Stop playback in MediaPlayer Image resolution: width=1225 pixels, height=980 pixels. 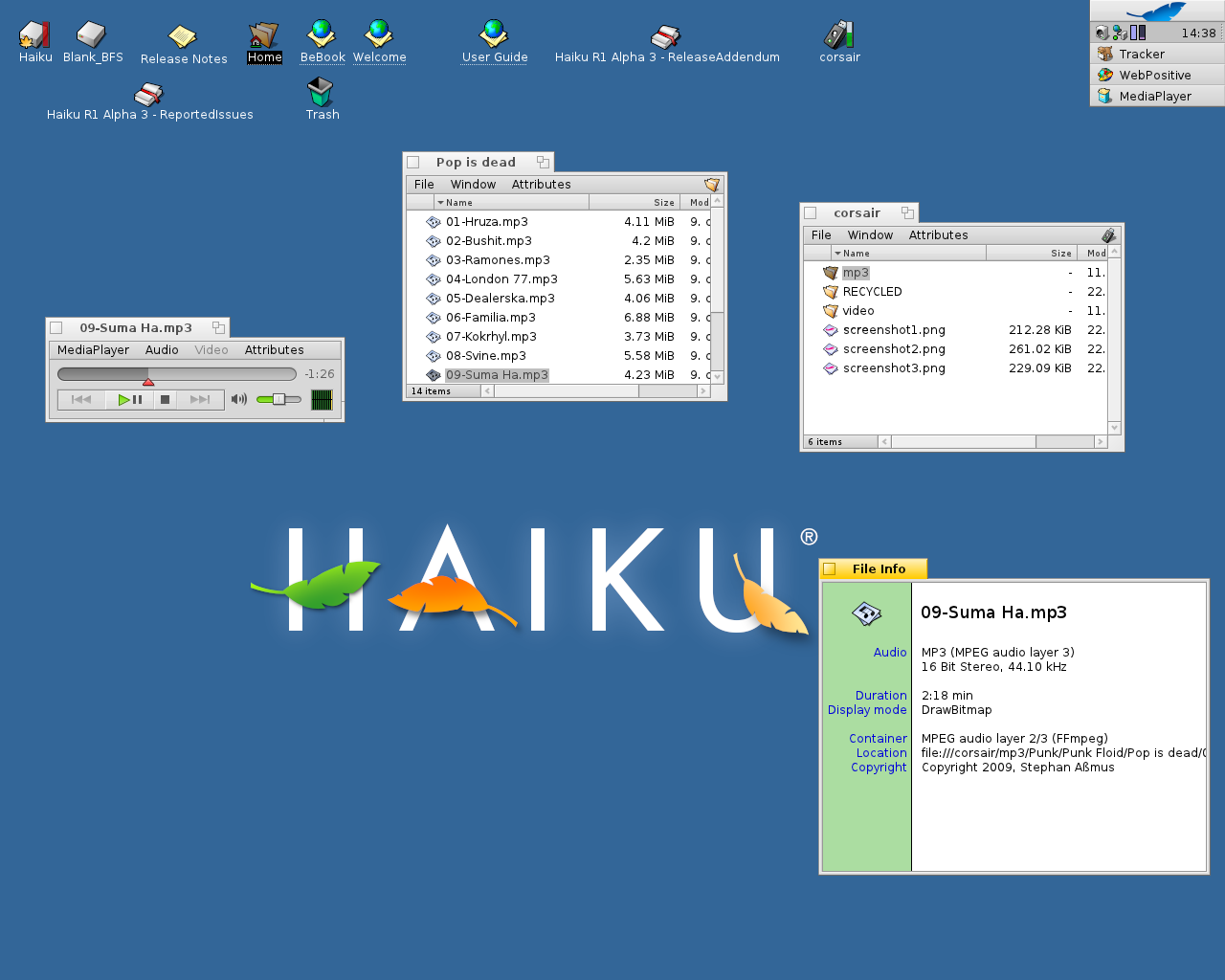tap(165, 399)
